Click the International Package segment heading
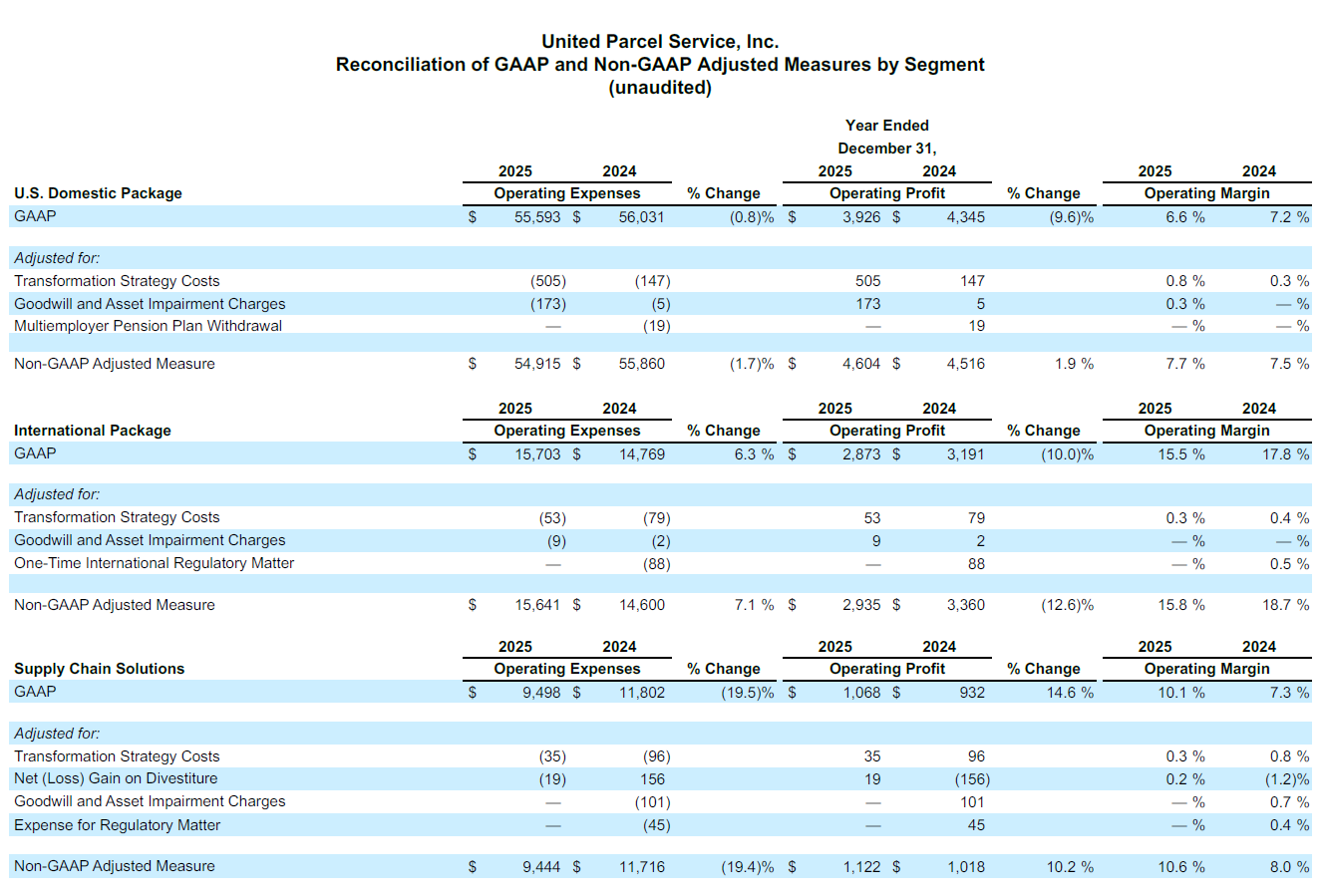 click(93, 431)
